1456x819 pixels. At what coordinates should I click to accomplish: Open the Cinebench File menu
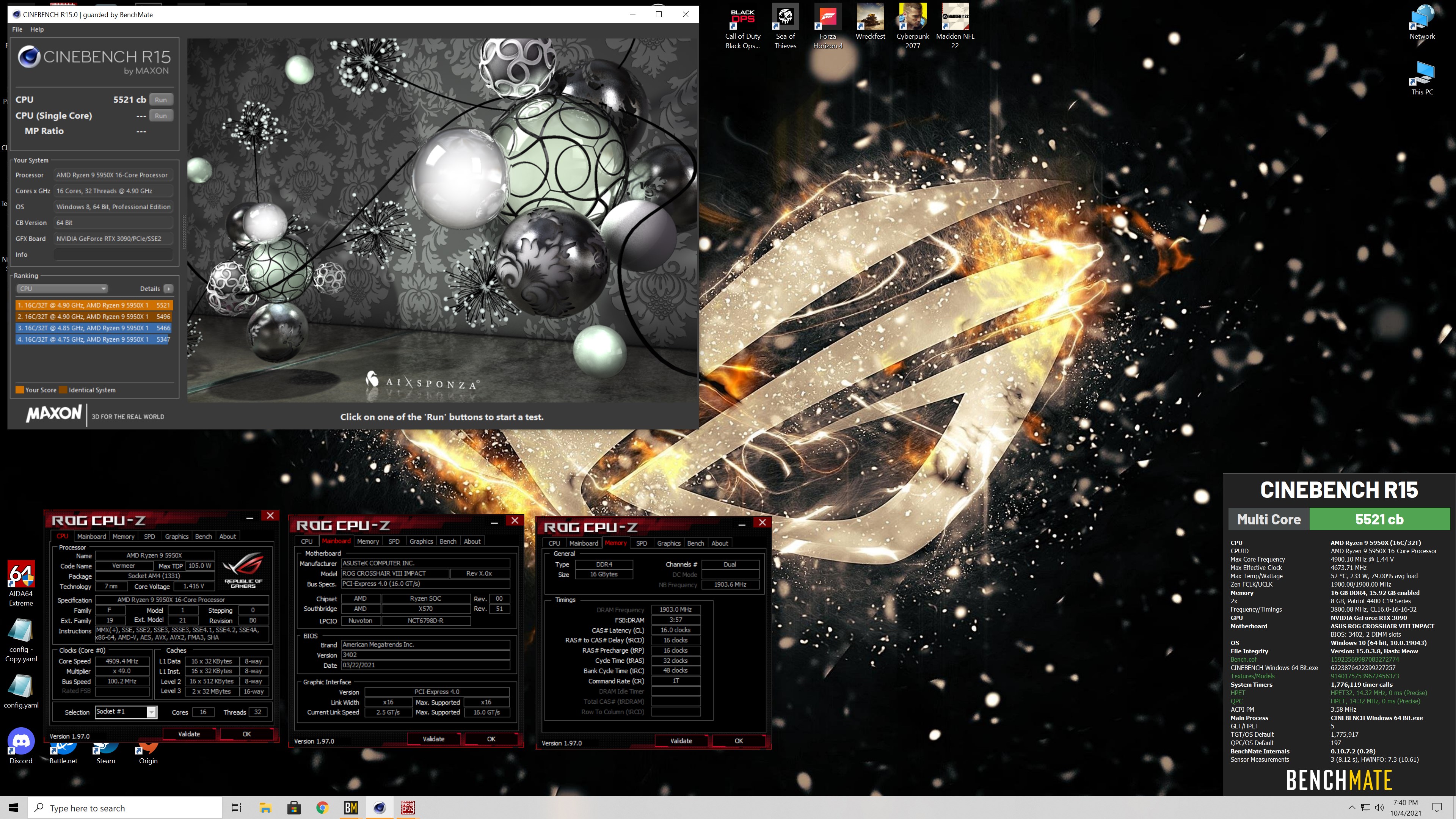(x=17, y=30)
